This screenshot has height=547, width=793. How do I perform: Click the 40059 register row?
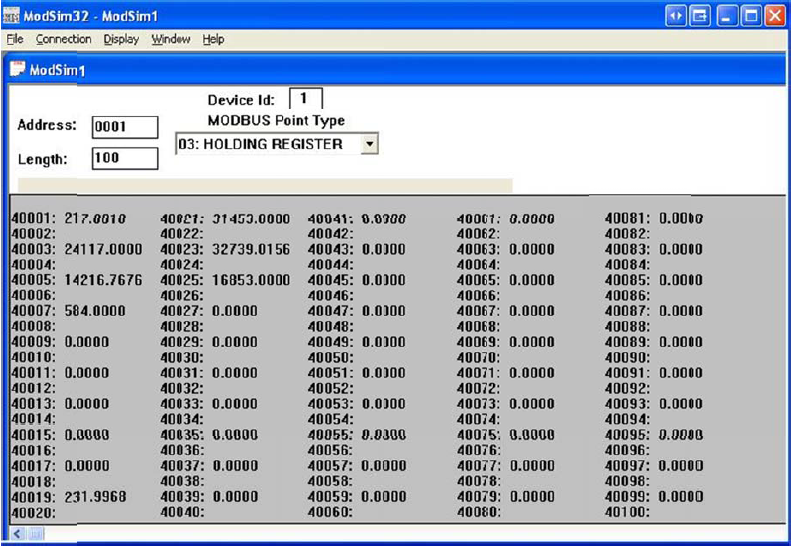[x=357, y=497]
